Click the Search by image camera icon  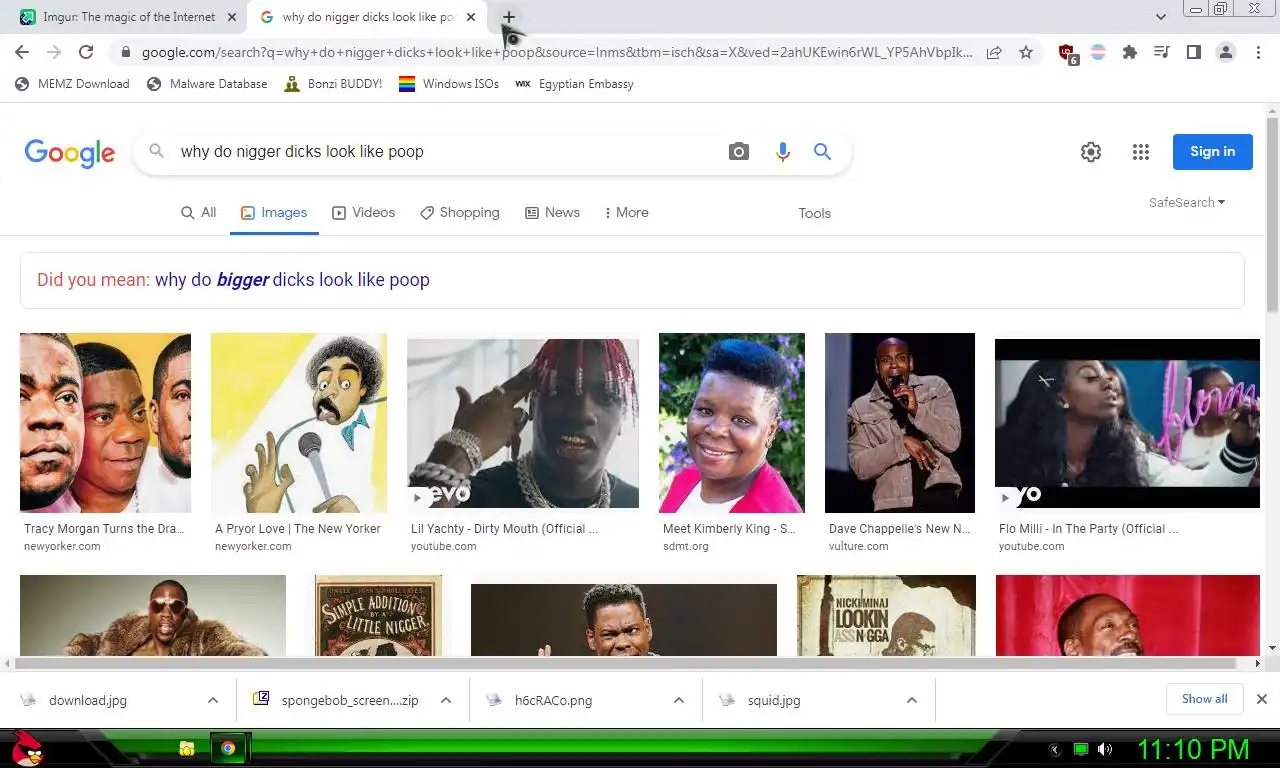pyautogui.click(x=739, y=151)
